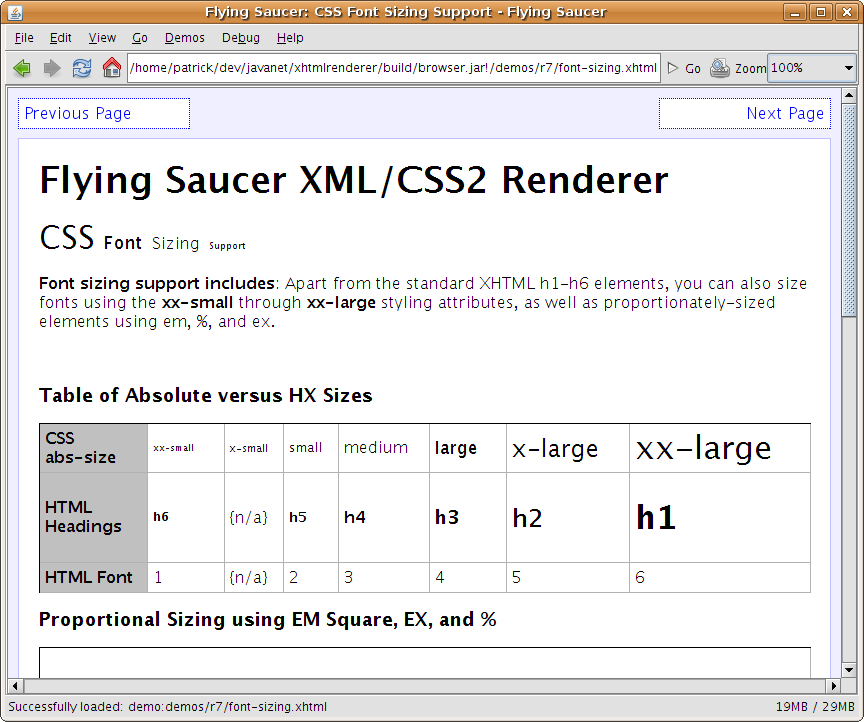The width and height of the screenshot is (864, 722).
Task: Click the 'h2' heading cell
Action: click(568, 518)
